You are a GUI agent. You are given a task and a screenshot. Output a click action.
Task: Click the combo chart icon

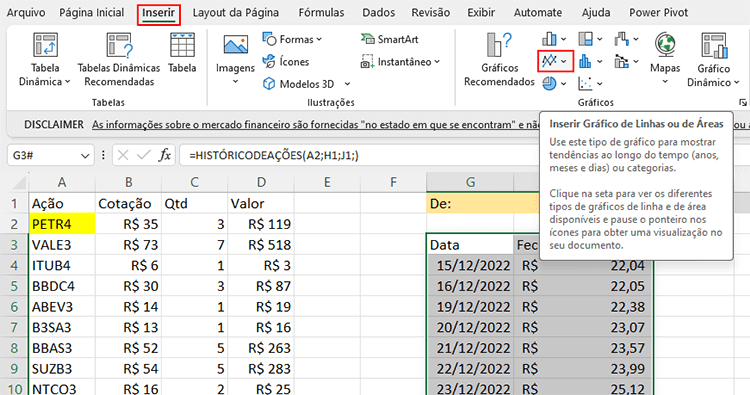(x=621, y=61)
